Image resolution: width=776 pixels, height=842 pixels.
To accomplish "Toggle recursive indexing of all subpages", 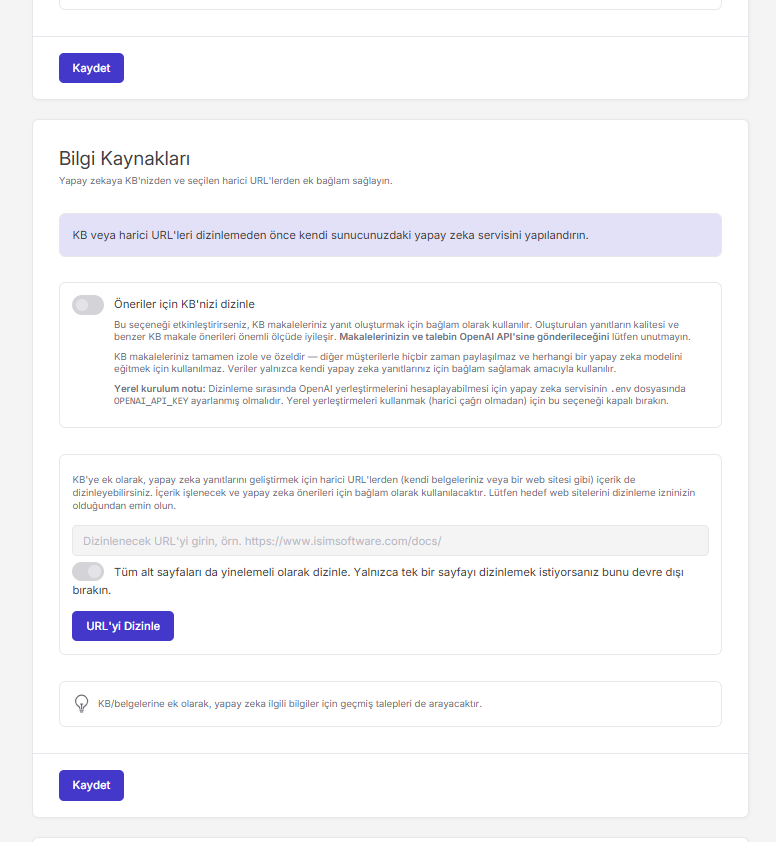I will click(88, 571).
